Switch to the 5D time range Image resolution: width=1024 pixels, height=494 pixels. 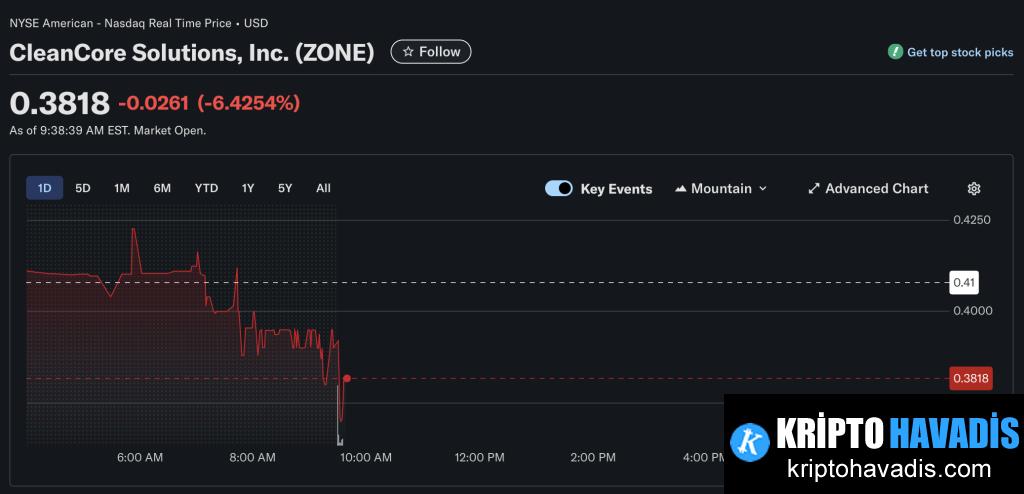click(x=83, y=188)
